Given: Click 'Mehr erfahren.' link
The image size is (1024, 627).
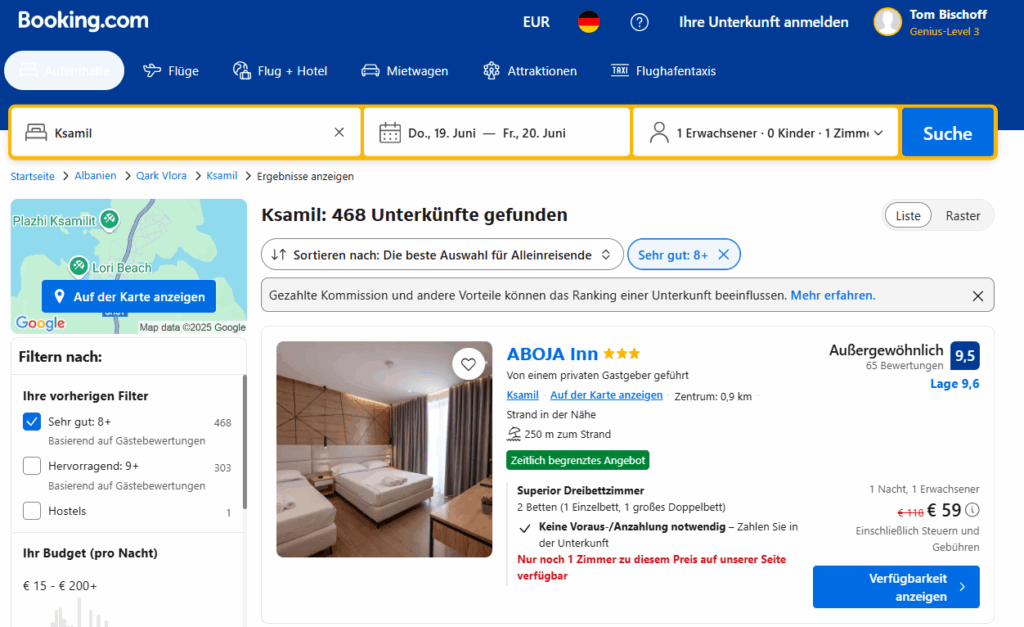Looking at the screenshot, I should point(833,295).
